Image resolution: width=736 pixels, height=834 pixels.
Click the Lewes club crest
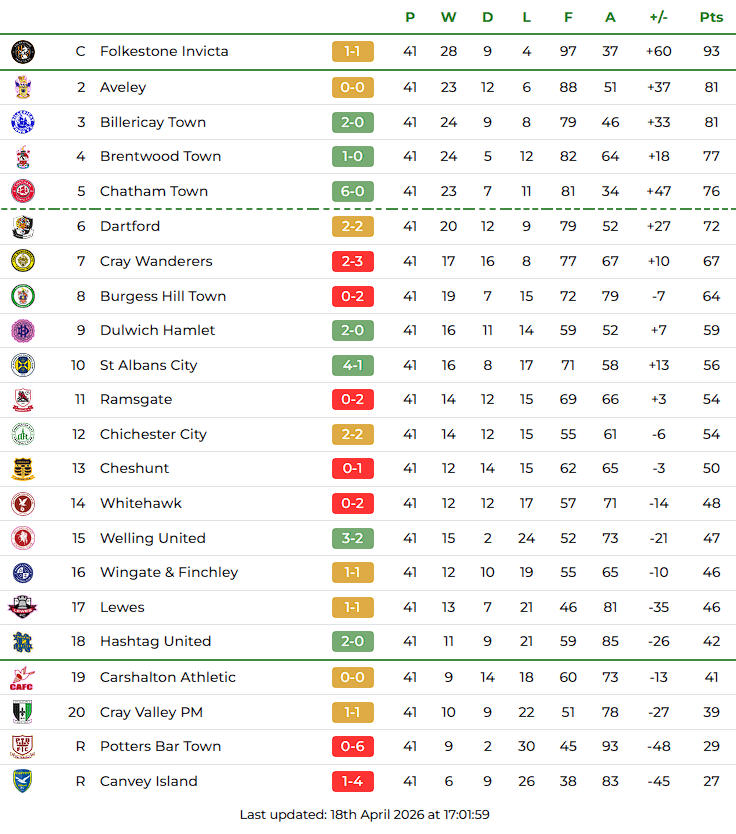click(23, 607)
